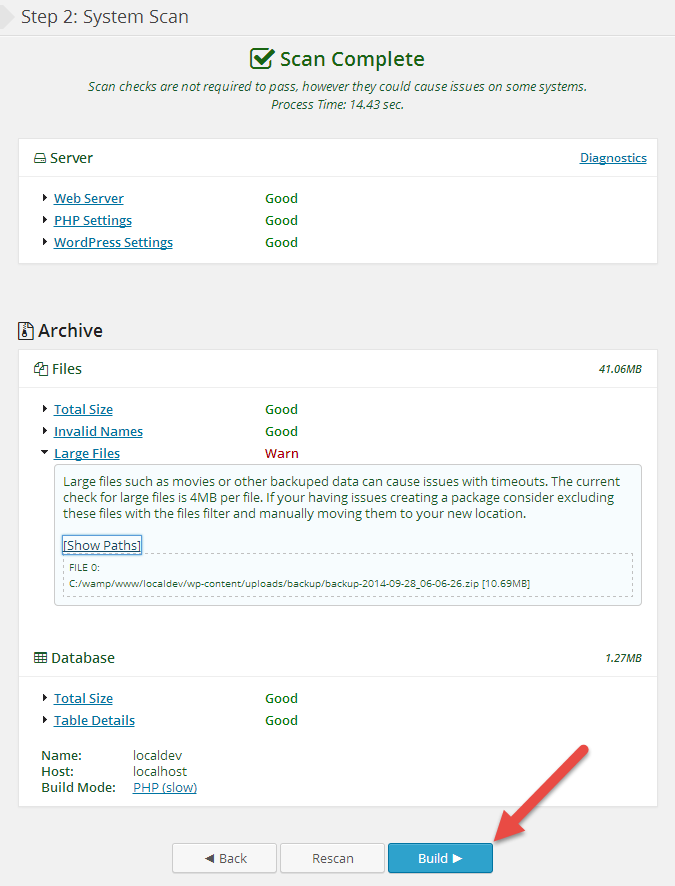The width and height of the screenshot is (675, 886).
Task: Open the PHP (slow) build mode link
Action: pyautogui.click(x=165, y=787)
